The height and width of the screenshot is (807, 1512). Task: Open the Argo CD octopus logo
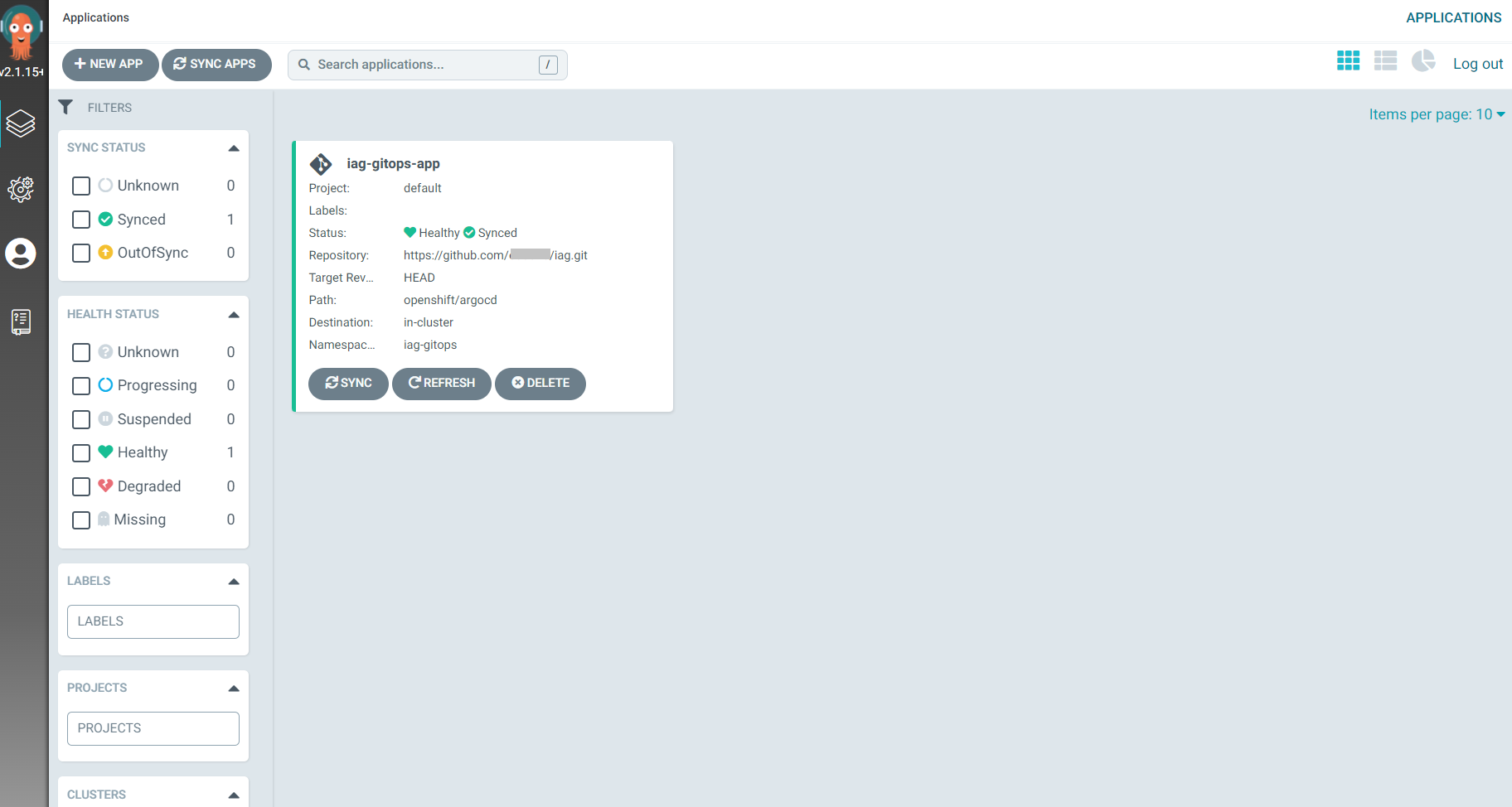tap(22, 31)
